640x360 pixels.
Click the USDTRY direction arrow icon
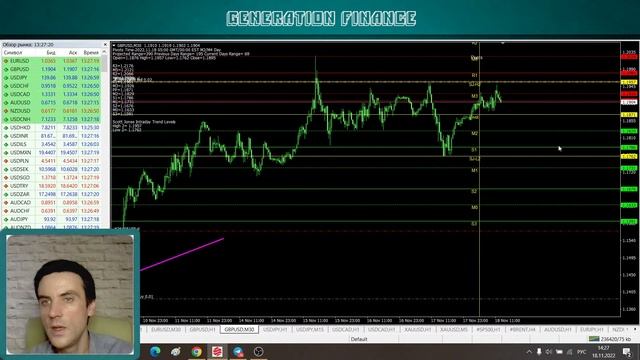coord(6,186)
